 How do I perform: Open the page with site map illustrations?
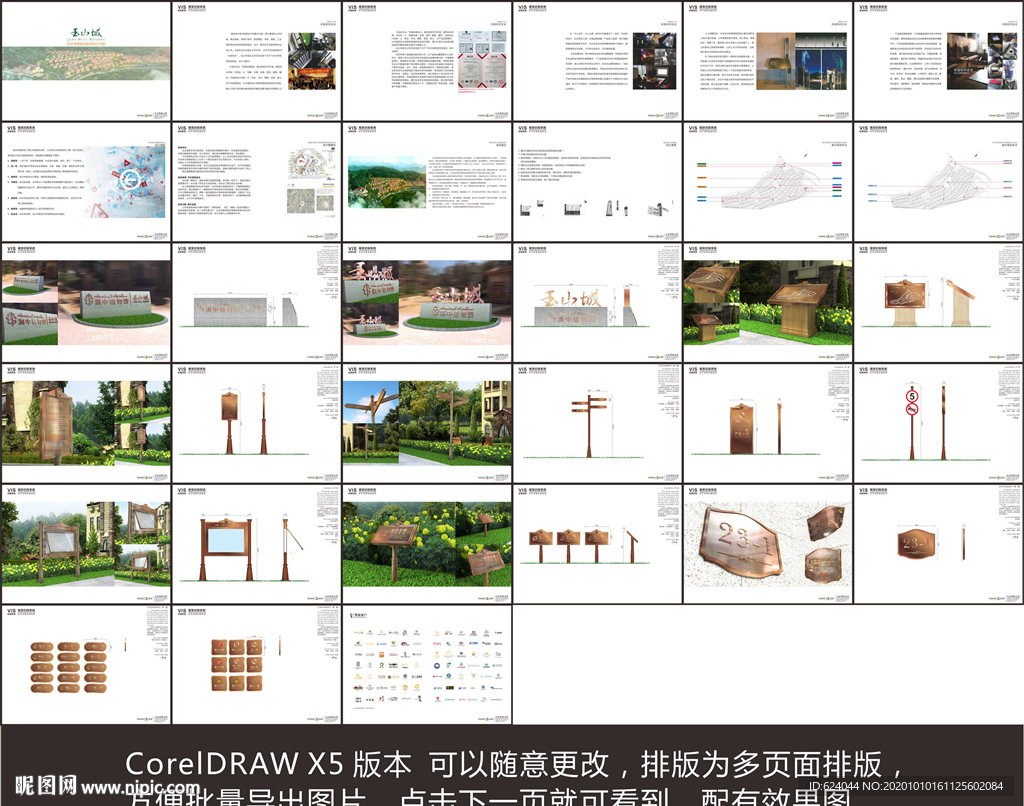(256, 182)
